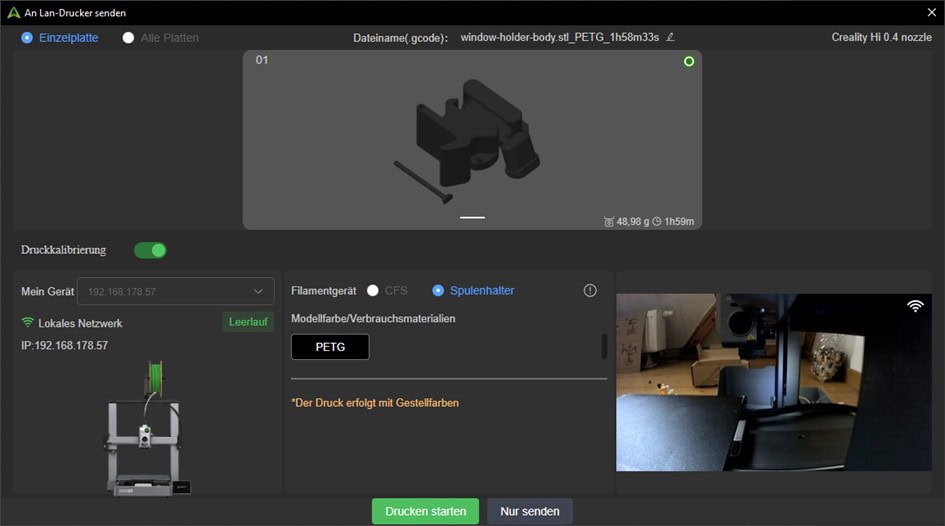This screenshot has width=945, height=526.
Task: Click the white Wi-Fi icon on the camera feed
Action: click(x=915, y=306)
